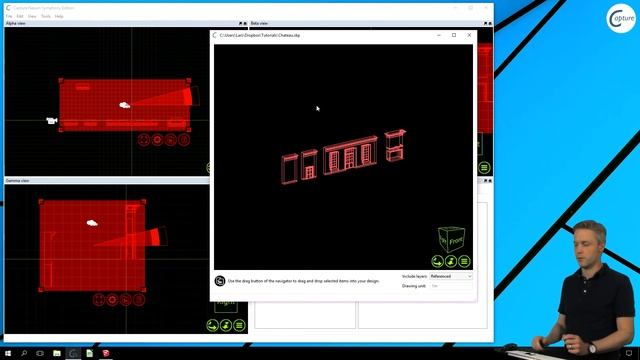Image resolution: width=640 pixels, height=360 pixels.
Task: Click fourth red navigator icon in Gamma view
Action: click(x=139, y=300)
